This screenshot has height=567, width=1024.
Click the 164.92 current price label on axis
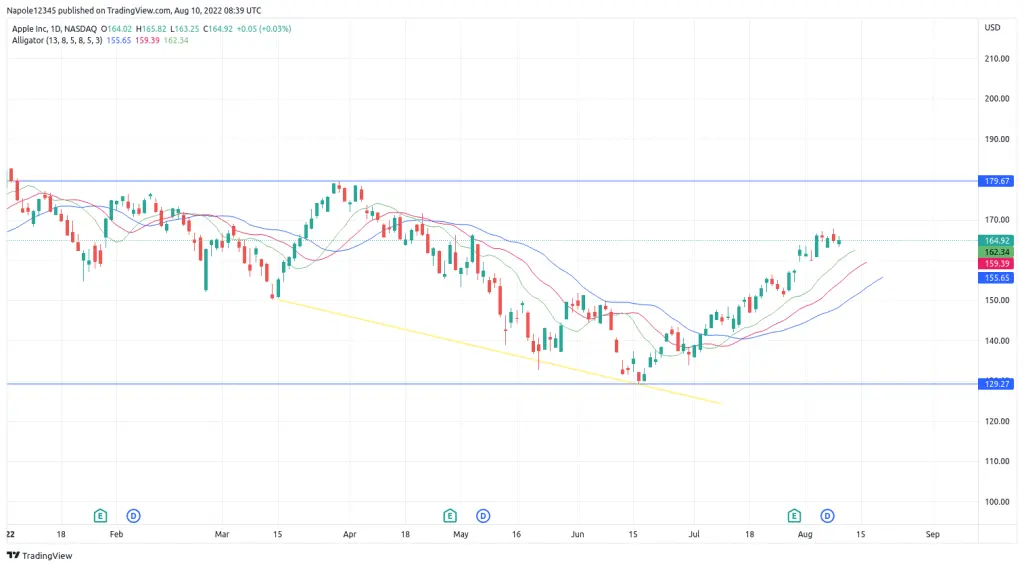996,240
